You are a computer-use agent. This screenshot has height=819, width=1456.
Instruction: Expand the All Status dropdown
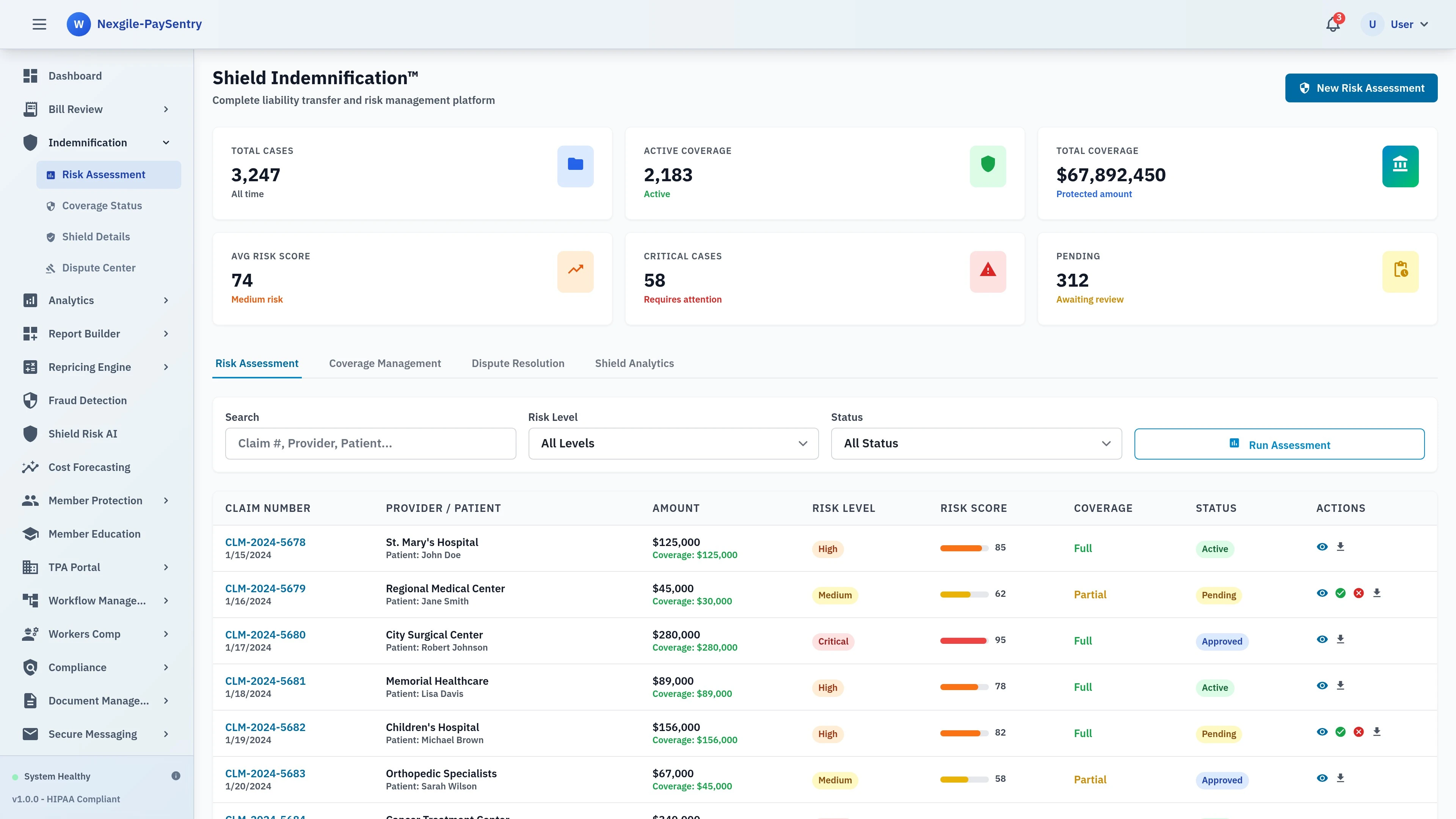(976, 443)
